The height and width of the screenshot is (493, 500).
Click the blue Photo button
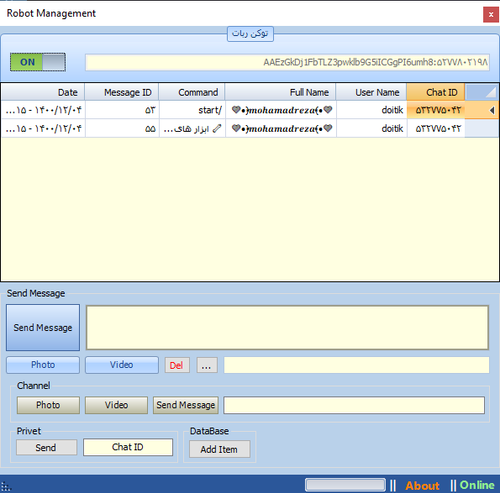[x=43, y=365]
